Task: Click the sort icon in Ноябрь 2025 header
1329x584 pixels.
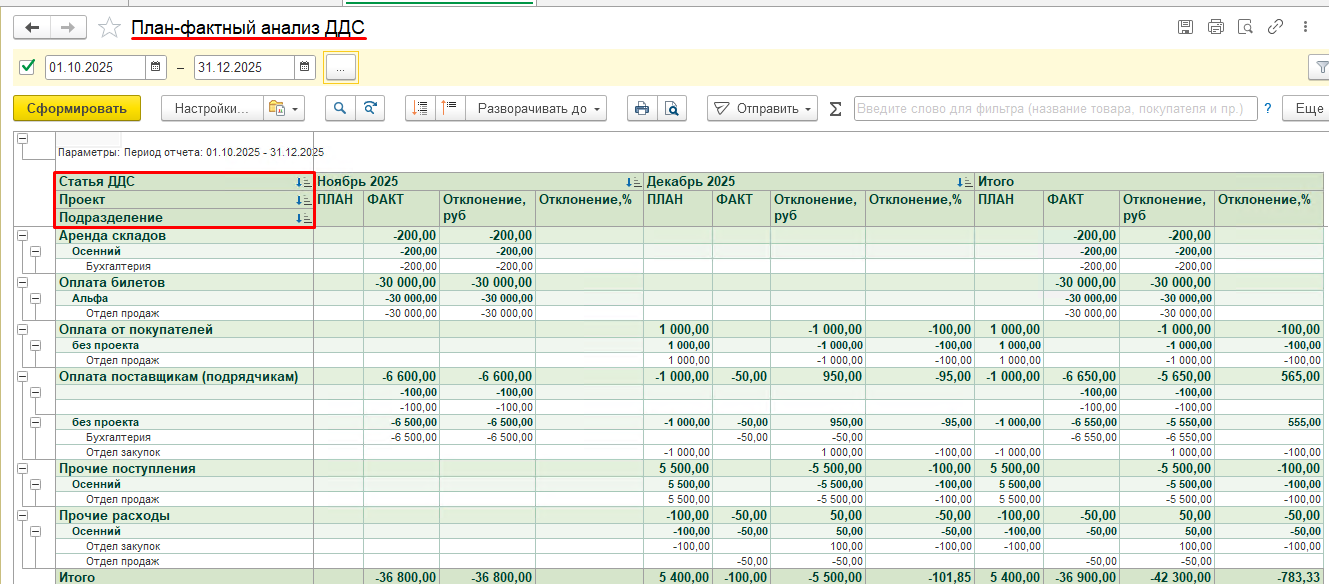Action: pyautogui.click(x=633, y=182)
